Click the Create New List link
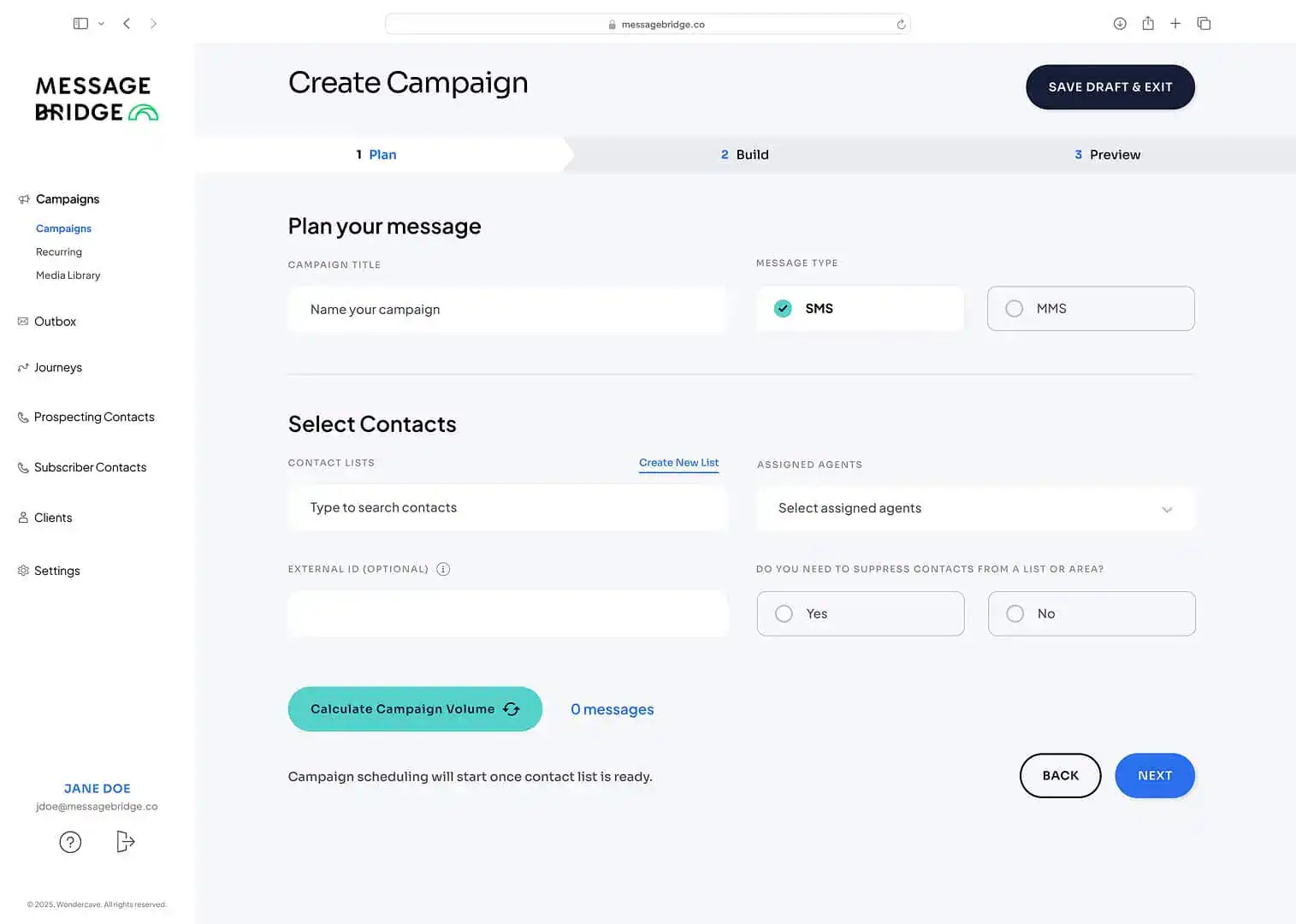This screenshot has width=1296, height=924. [x=678, y=463]
